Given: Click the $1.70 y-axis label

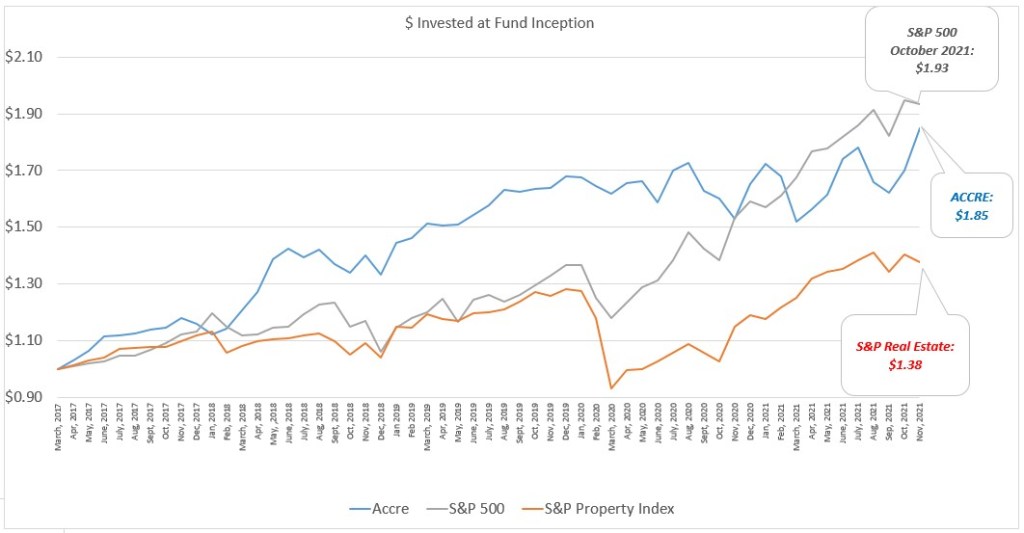Looking at the screenshot, I should pyautogui.click(x=24, y=171).
